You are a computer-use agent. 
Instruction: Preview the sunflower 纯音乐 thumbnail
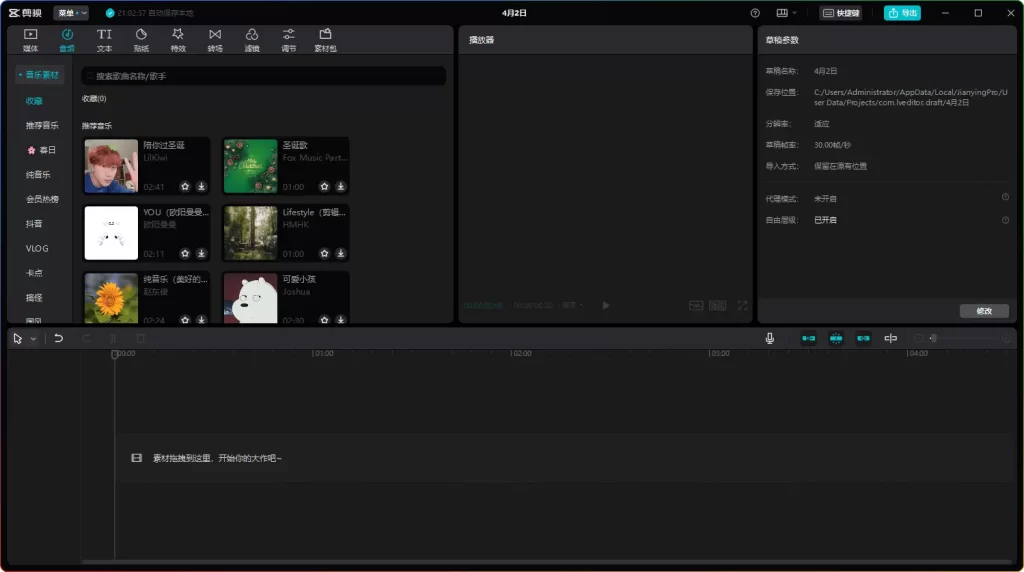pos(111,298)
